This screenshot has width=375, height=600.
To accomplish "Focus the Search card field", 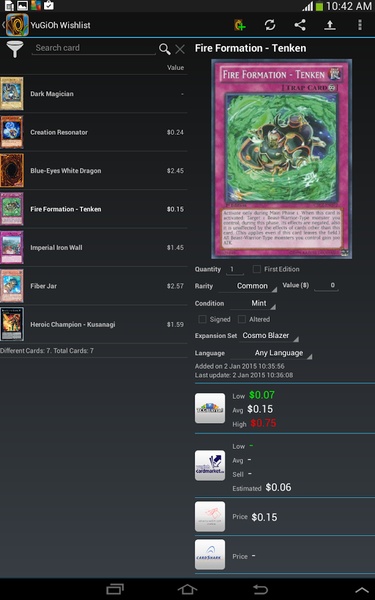I will click(x=94, y=48).
